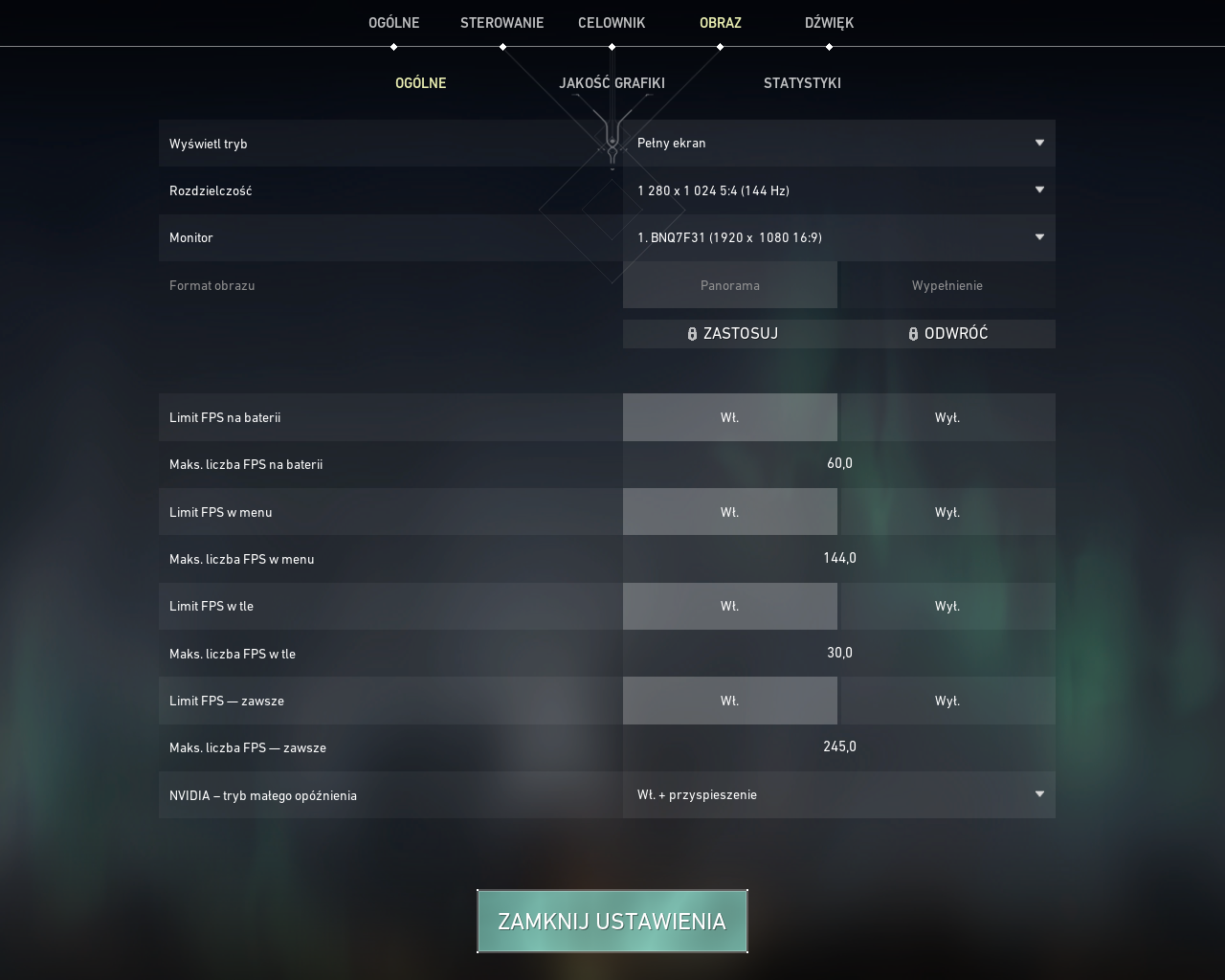The image size is (1225, 980).
Task: Open the Monitor selection dropdown
Action: (838, 237)
